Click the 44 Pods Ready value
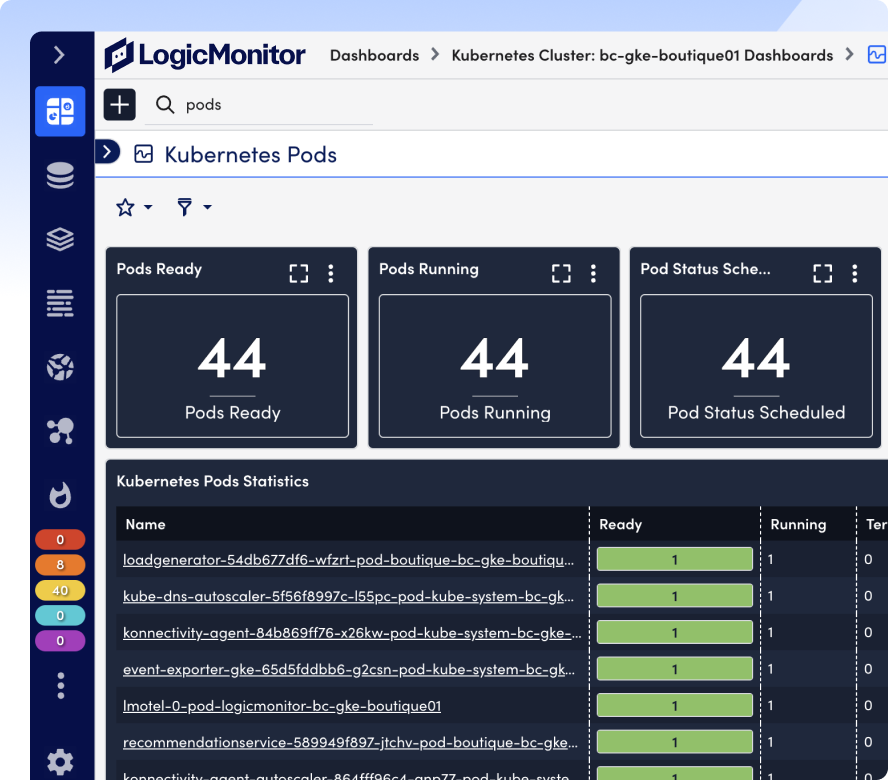 pos(232,359)
